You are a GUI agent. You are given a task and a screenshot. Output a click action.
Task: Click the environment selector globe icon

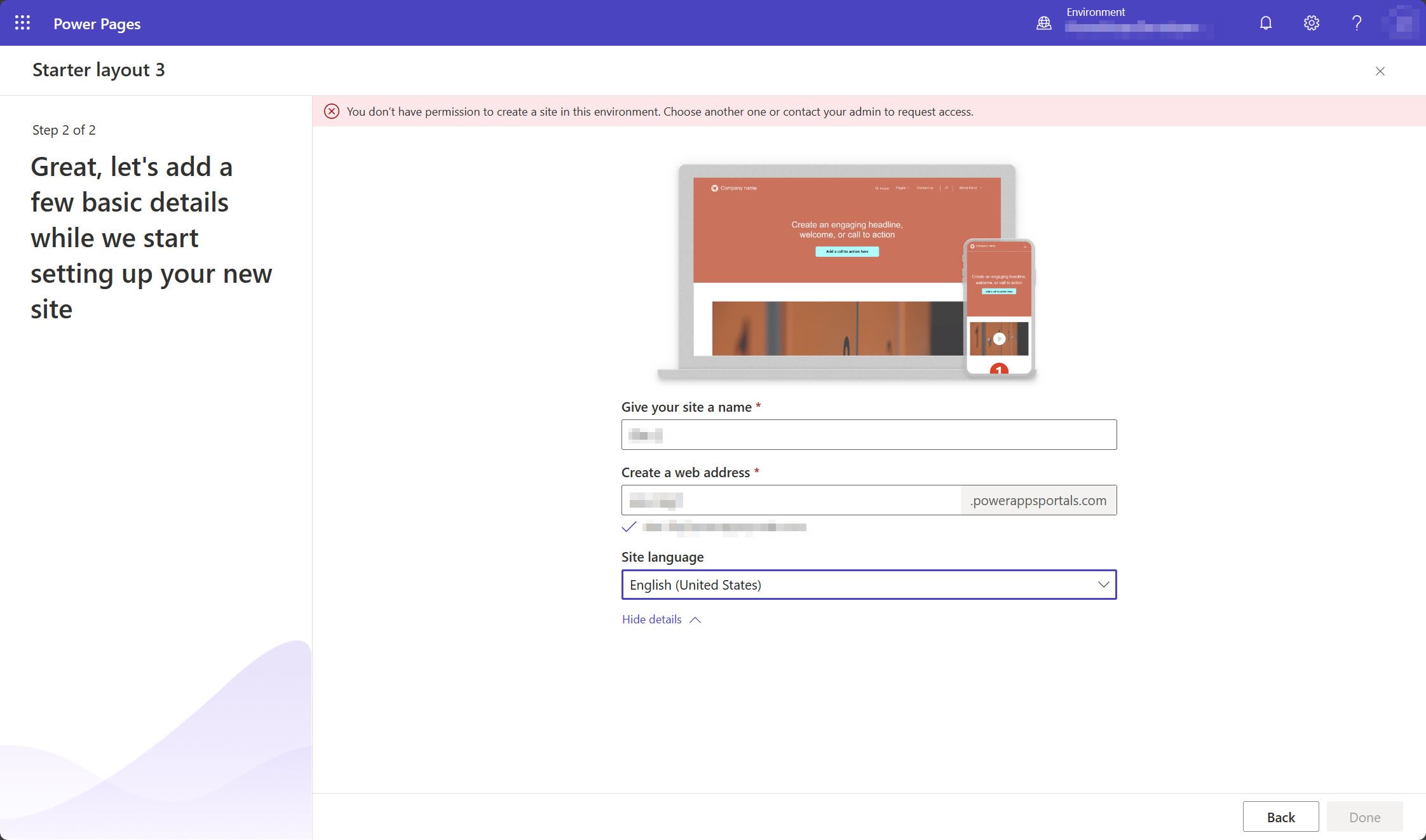[1044, 22]
